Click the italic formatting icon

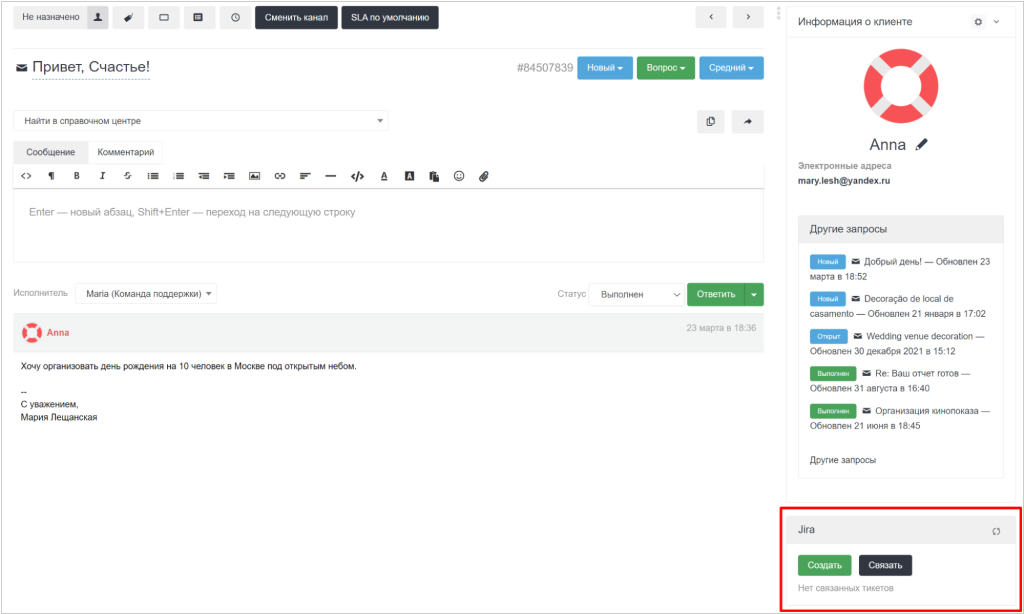(x=102, y=176)
